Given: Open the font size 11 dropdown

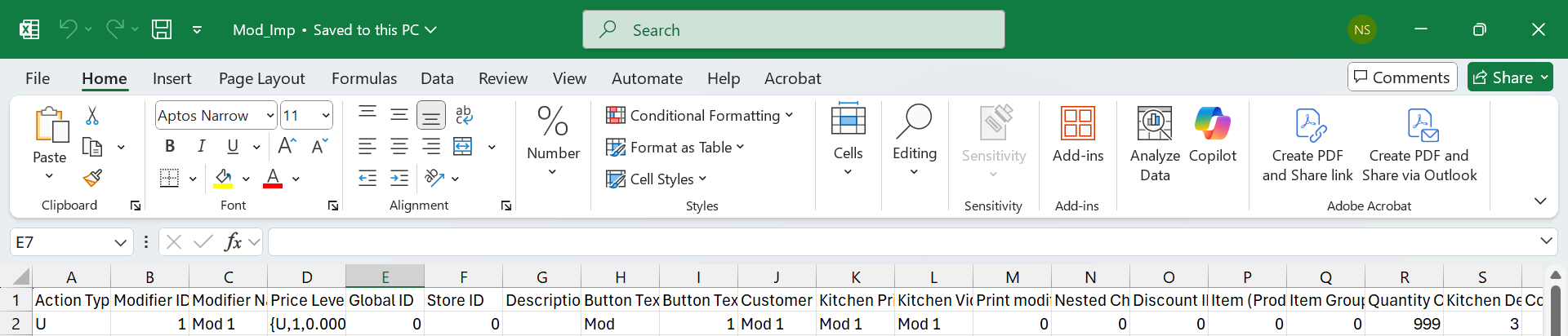Looking at the screenshot, I should click(x=327, y=116).
